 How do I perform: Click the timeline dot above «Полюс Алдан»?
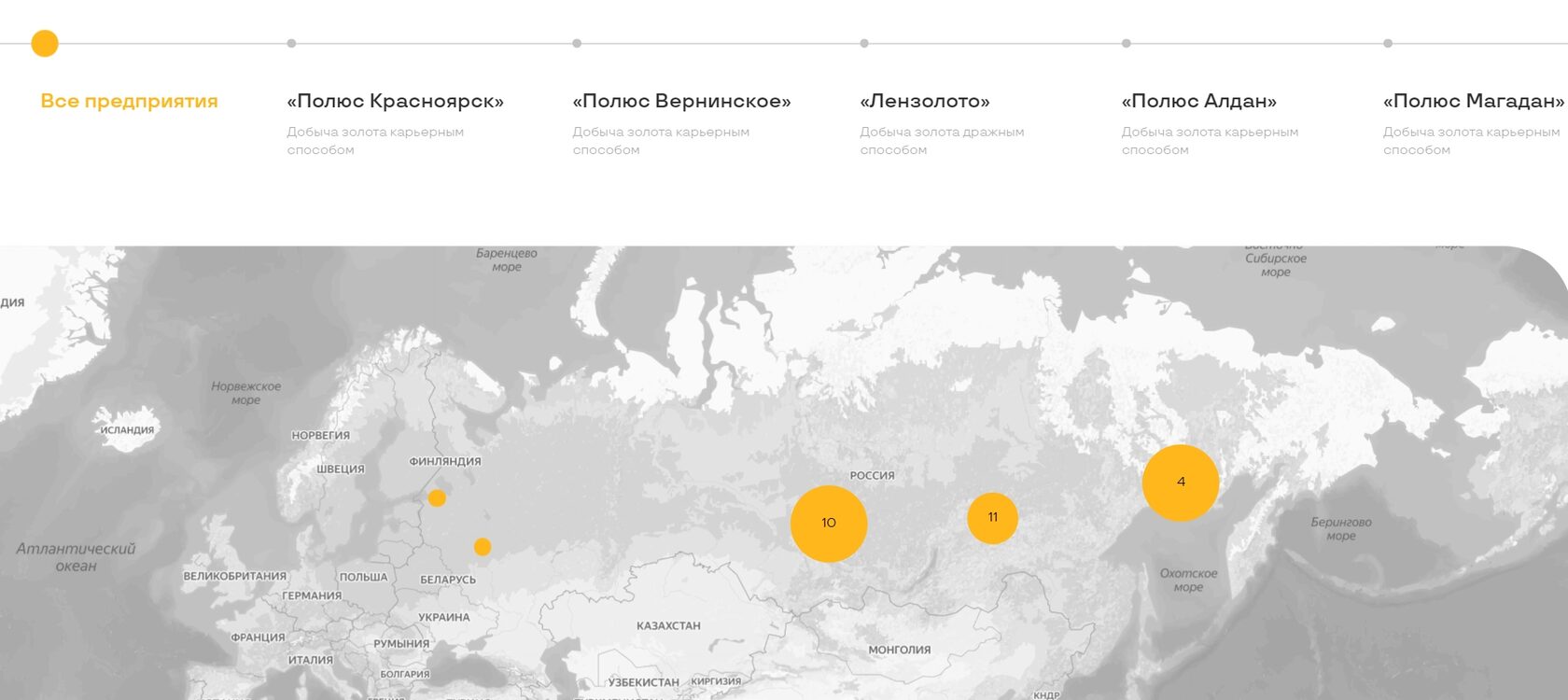pyautogui.click(x=1127, y=43)
